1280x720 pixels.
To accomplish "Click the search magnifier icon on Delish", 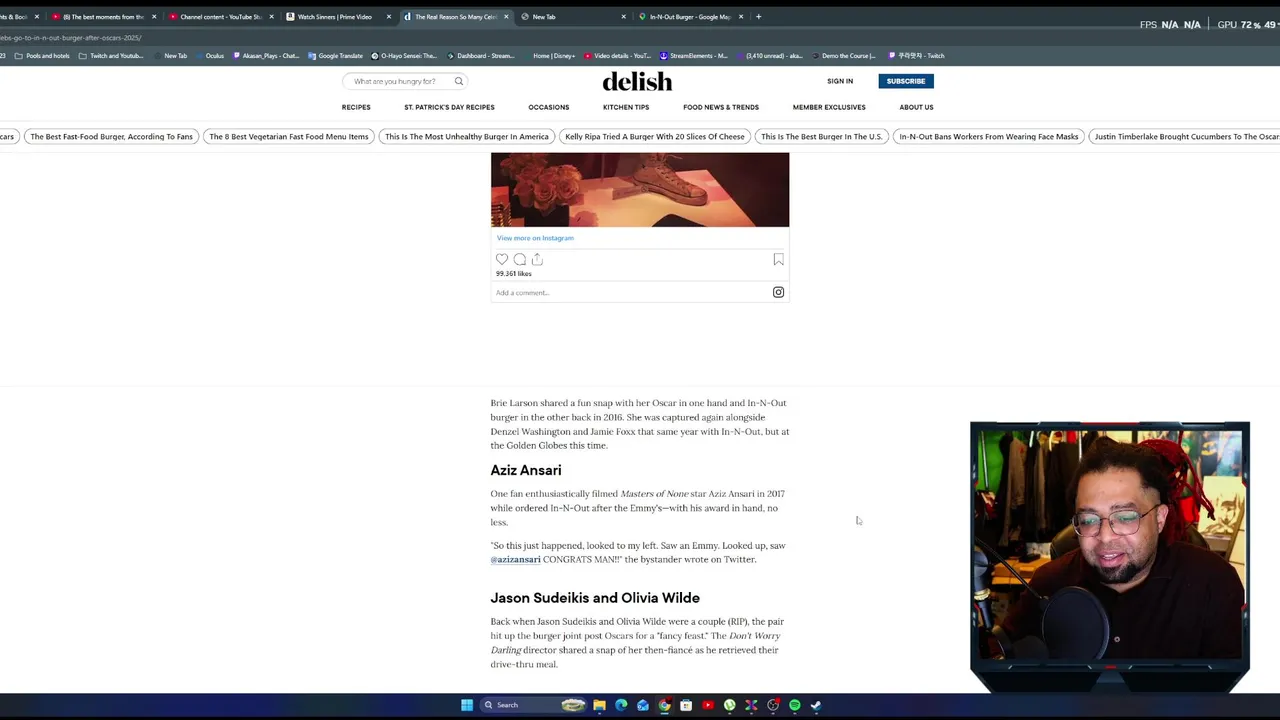I will (x=459, y=81).
